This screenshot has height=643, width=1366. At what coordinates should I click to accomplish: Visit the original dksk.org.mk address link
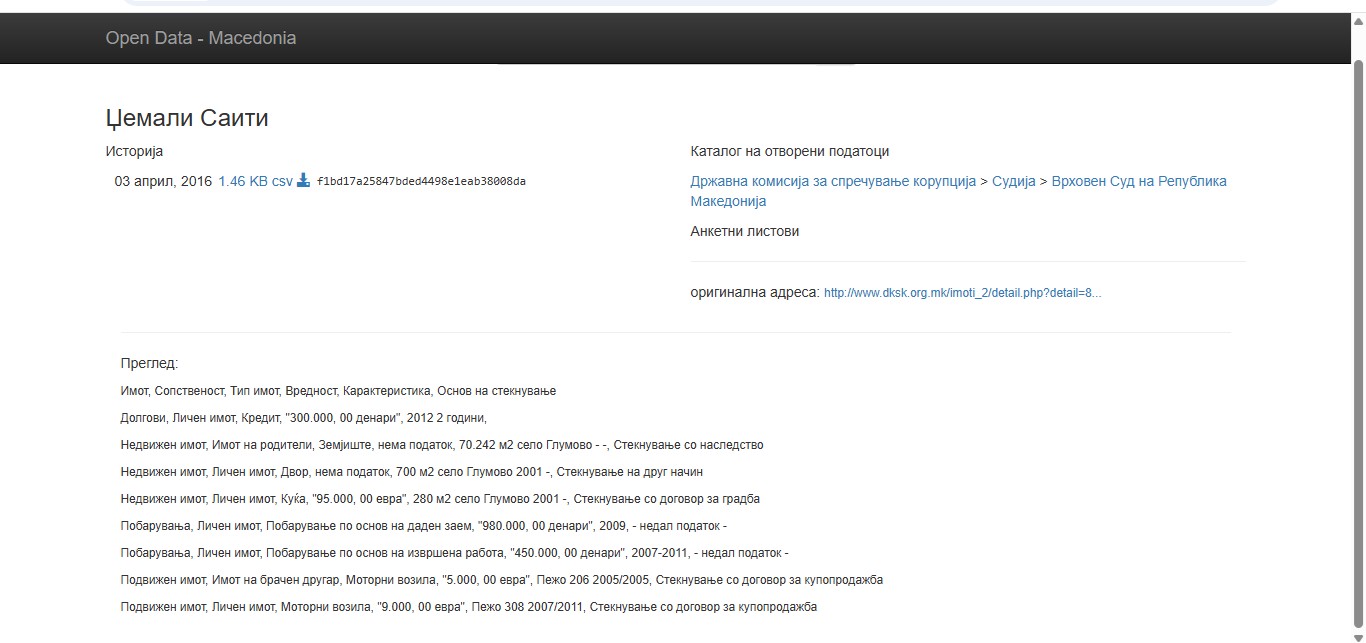[x=962, y=293]
